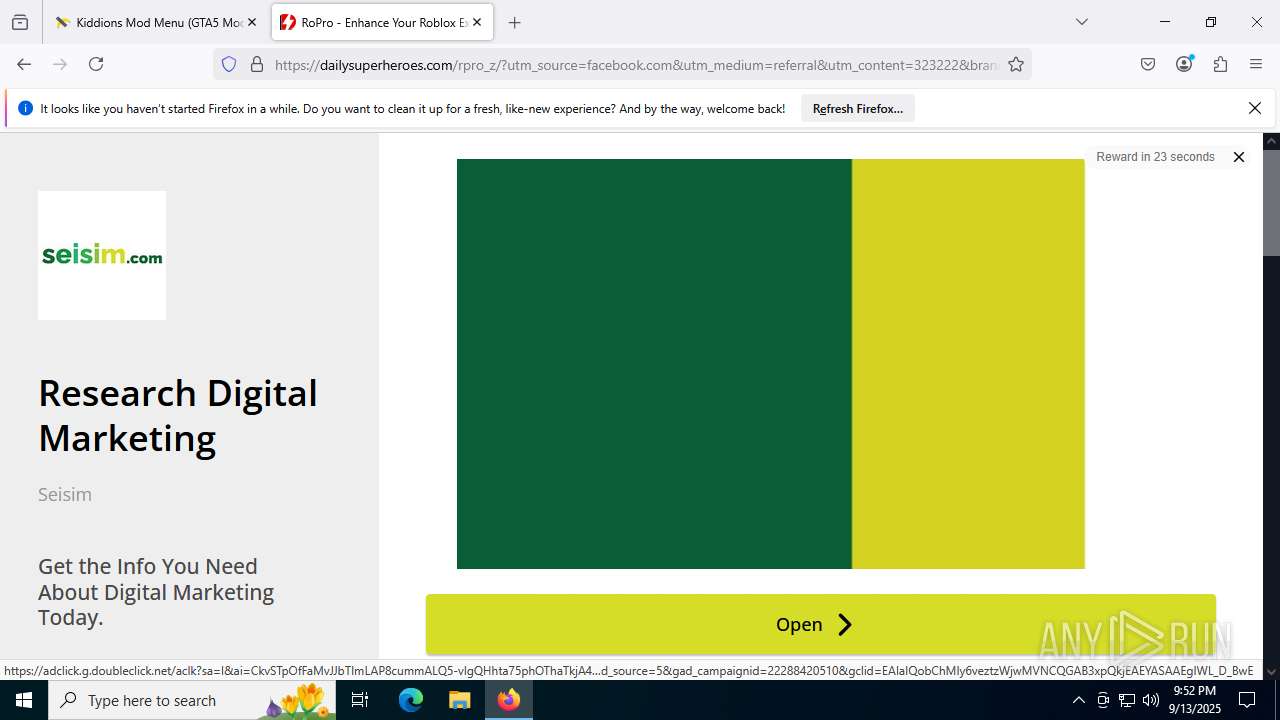Click the dailysuperheroes.com URL bar
Image resolution: width=1280 pixels, height=720 pixels.
point(635,65)
